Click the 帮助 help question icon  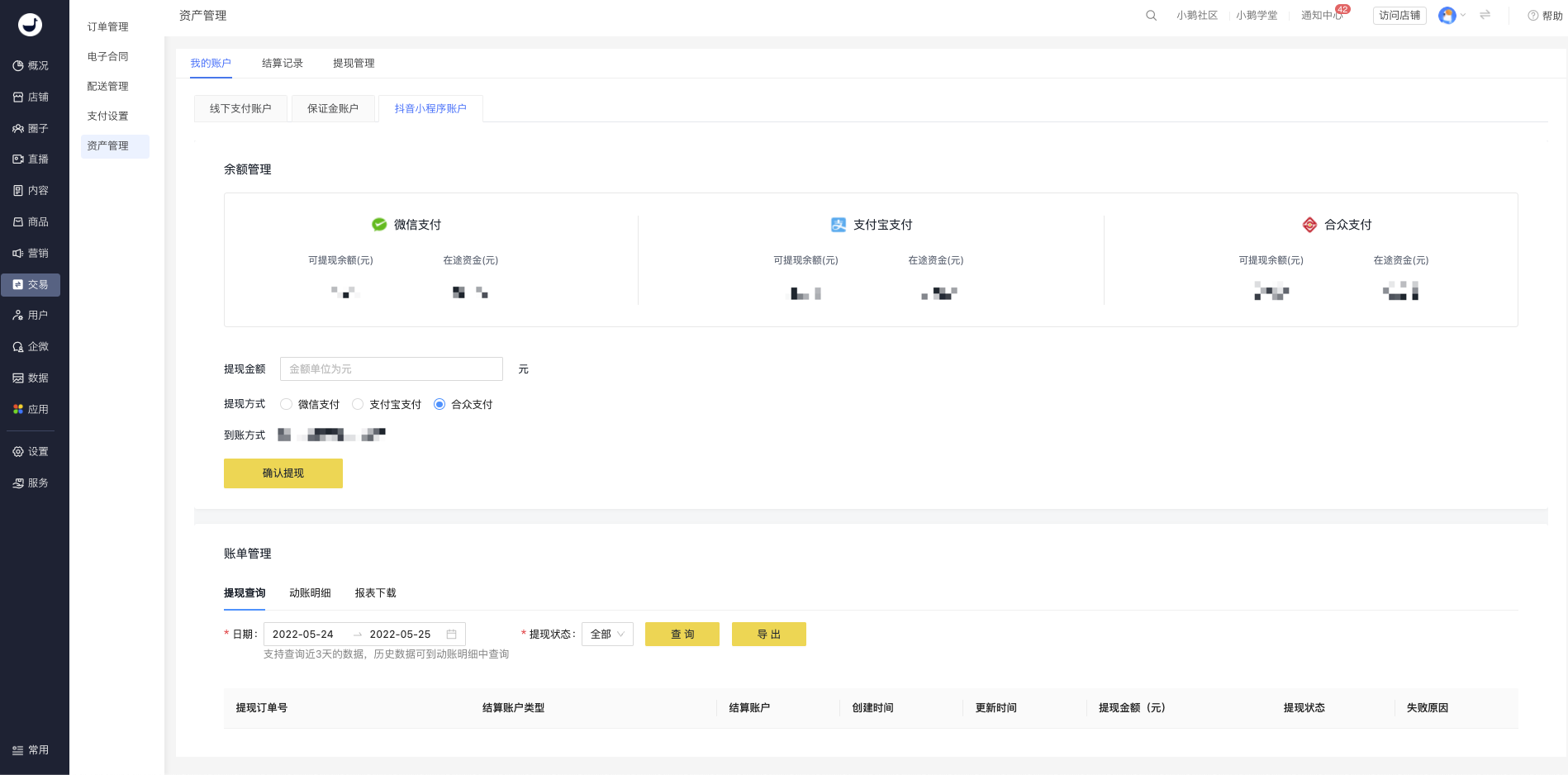1532,15
